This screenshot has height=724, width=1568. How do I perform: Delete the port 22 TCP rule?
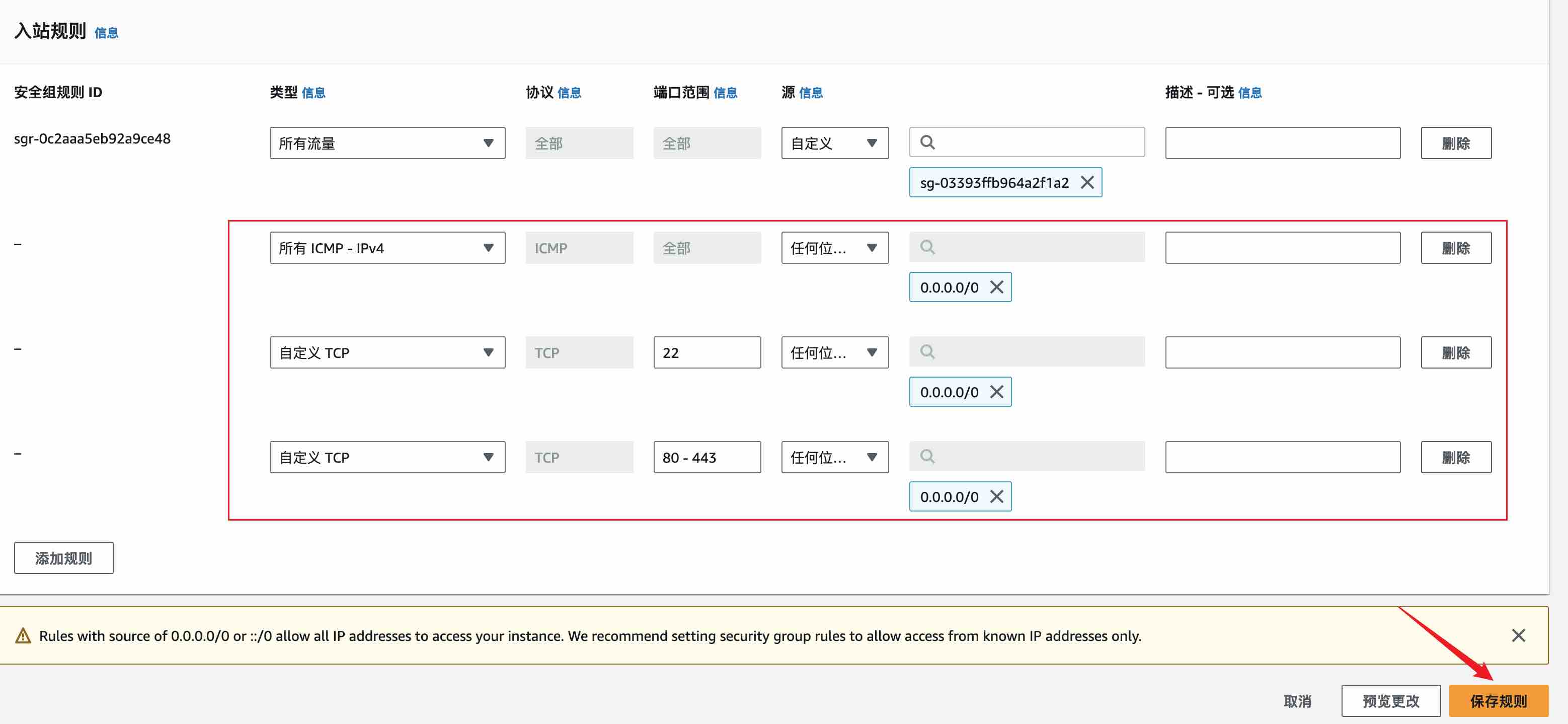1456,352
